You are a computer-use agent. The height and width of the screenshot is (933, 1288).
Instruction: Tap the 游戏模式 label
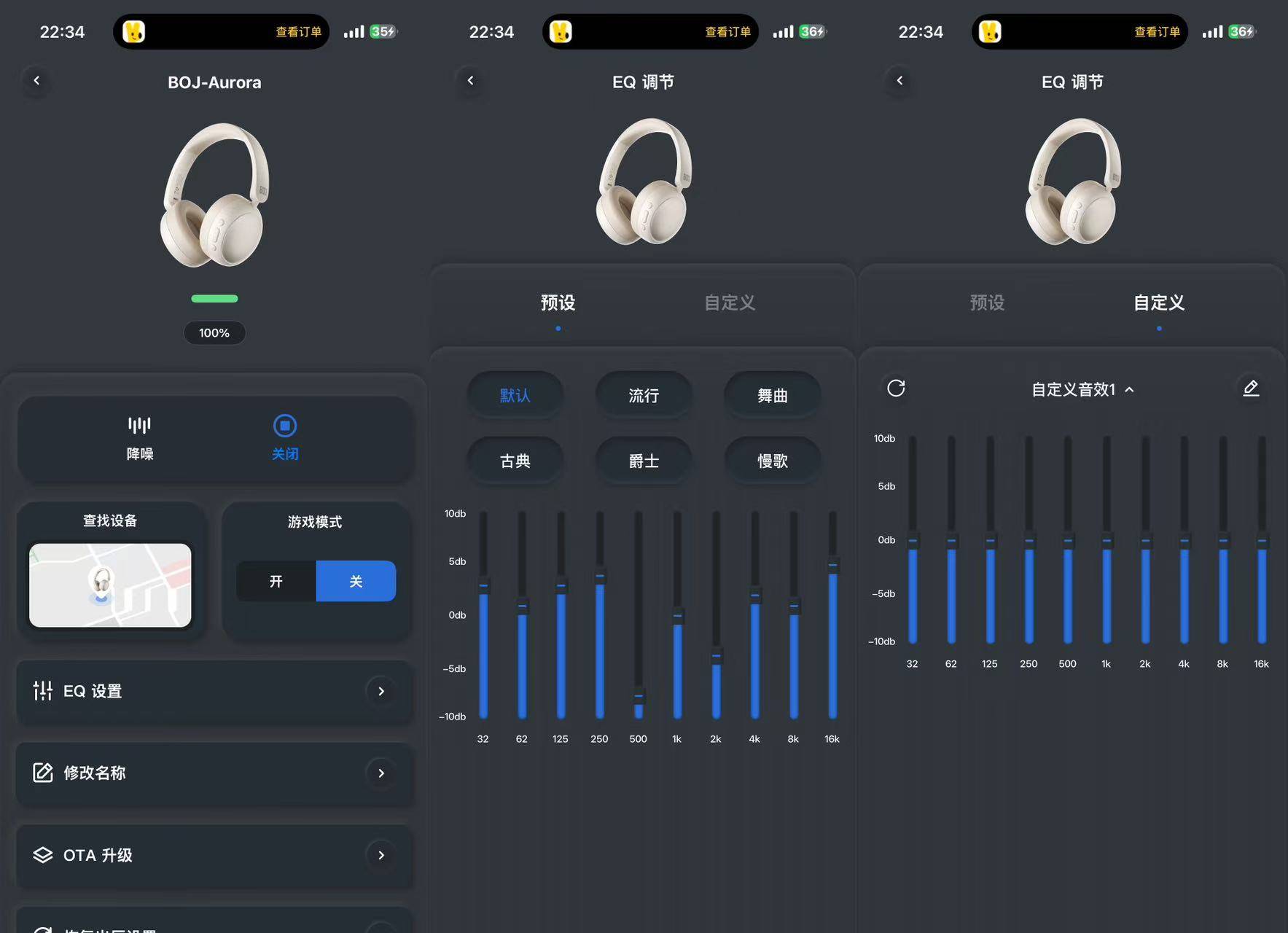pyautogui.click(x=315, y=522)
